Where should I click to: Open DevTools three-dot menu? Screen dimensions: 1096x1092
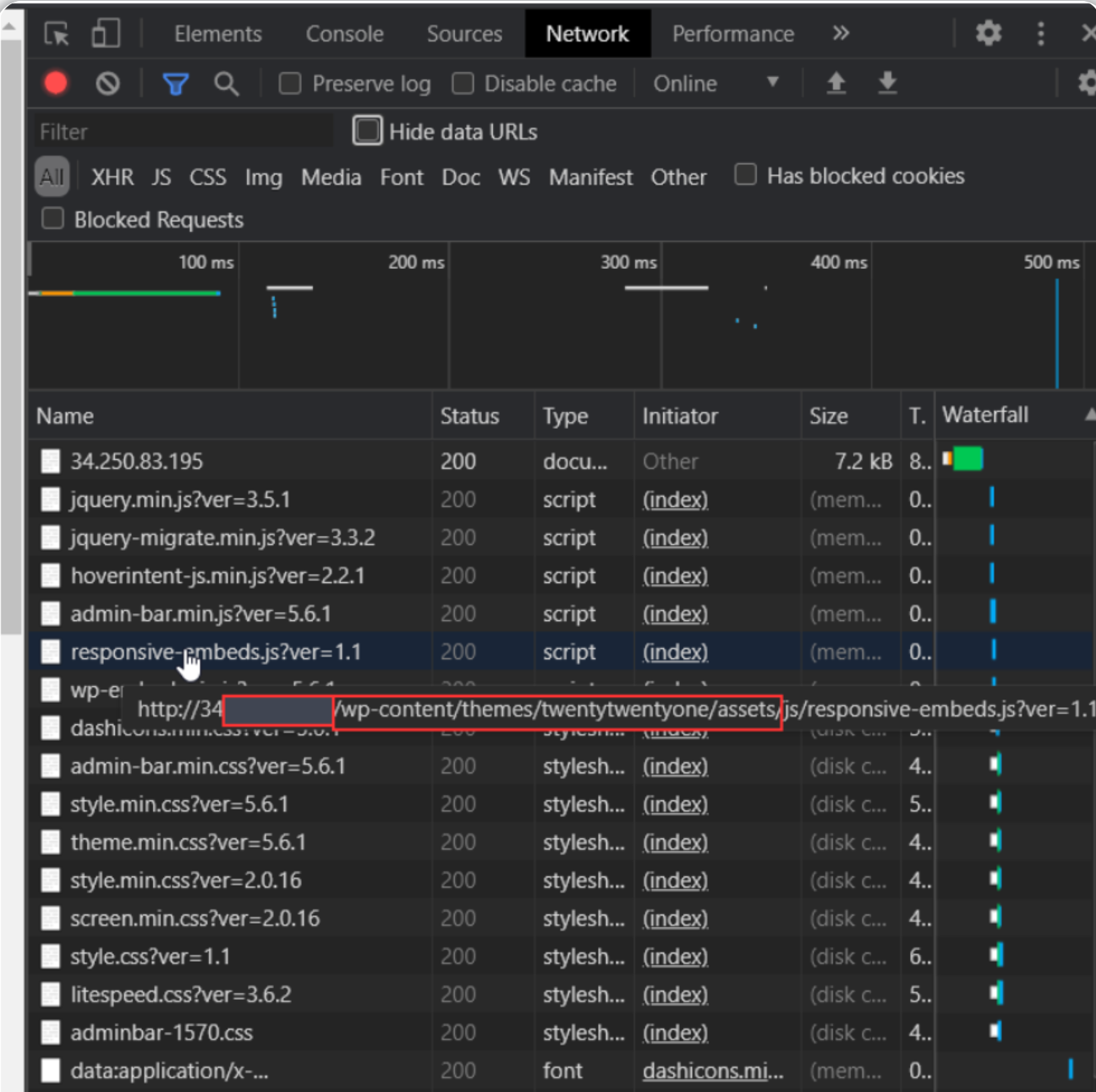(x=1041, y=34)
